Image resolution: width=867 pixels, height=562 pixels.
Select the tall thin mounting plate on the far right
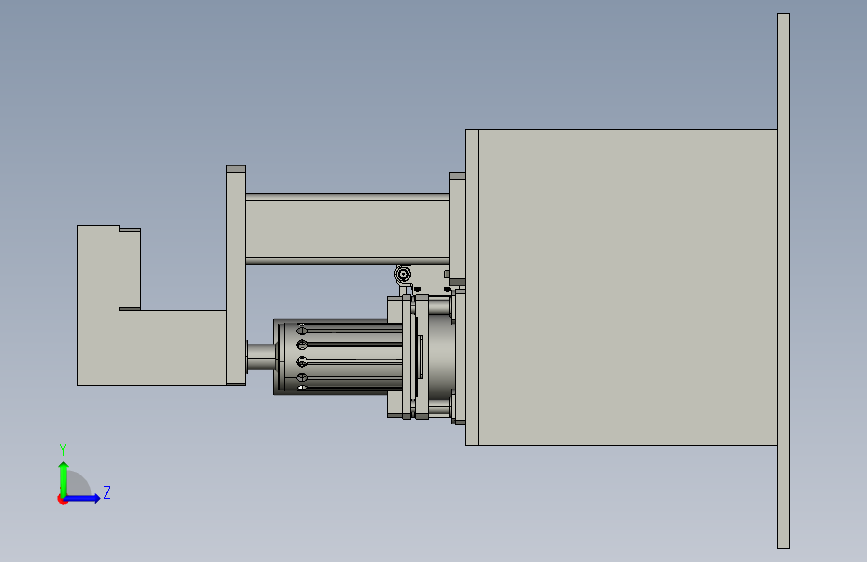coord(784,281)
